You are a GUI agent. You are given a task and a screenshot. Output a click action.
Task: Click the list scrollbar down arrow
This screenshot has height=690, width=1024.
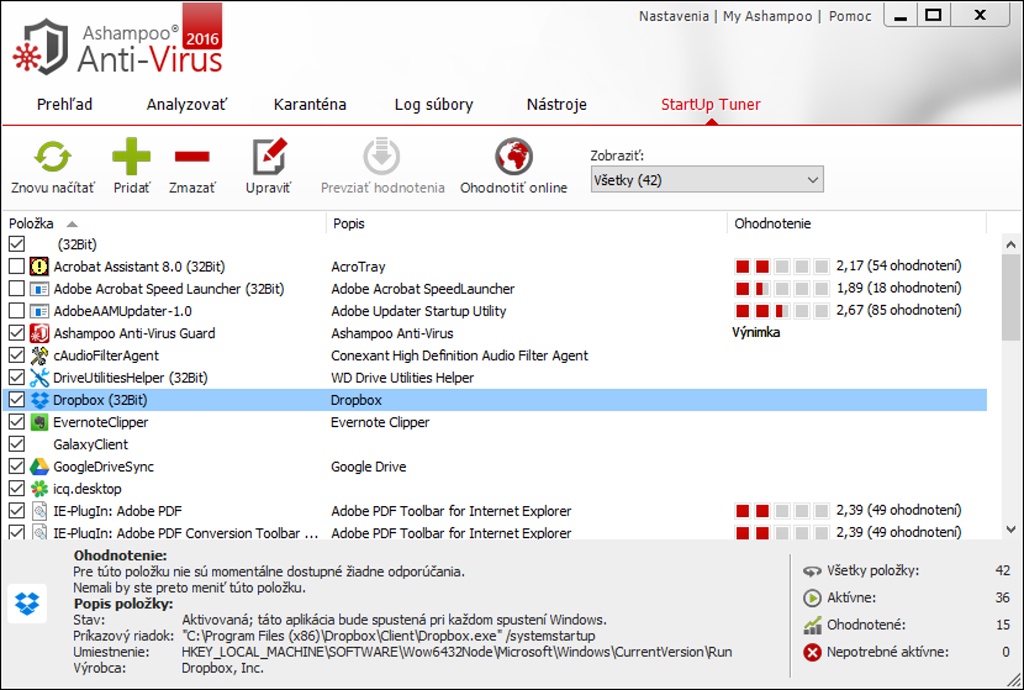(x=1011, y=529)
